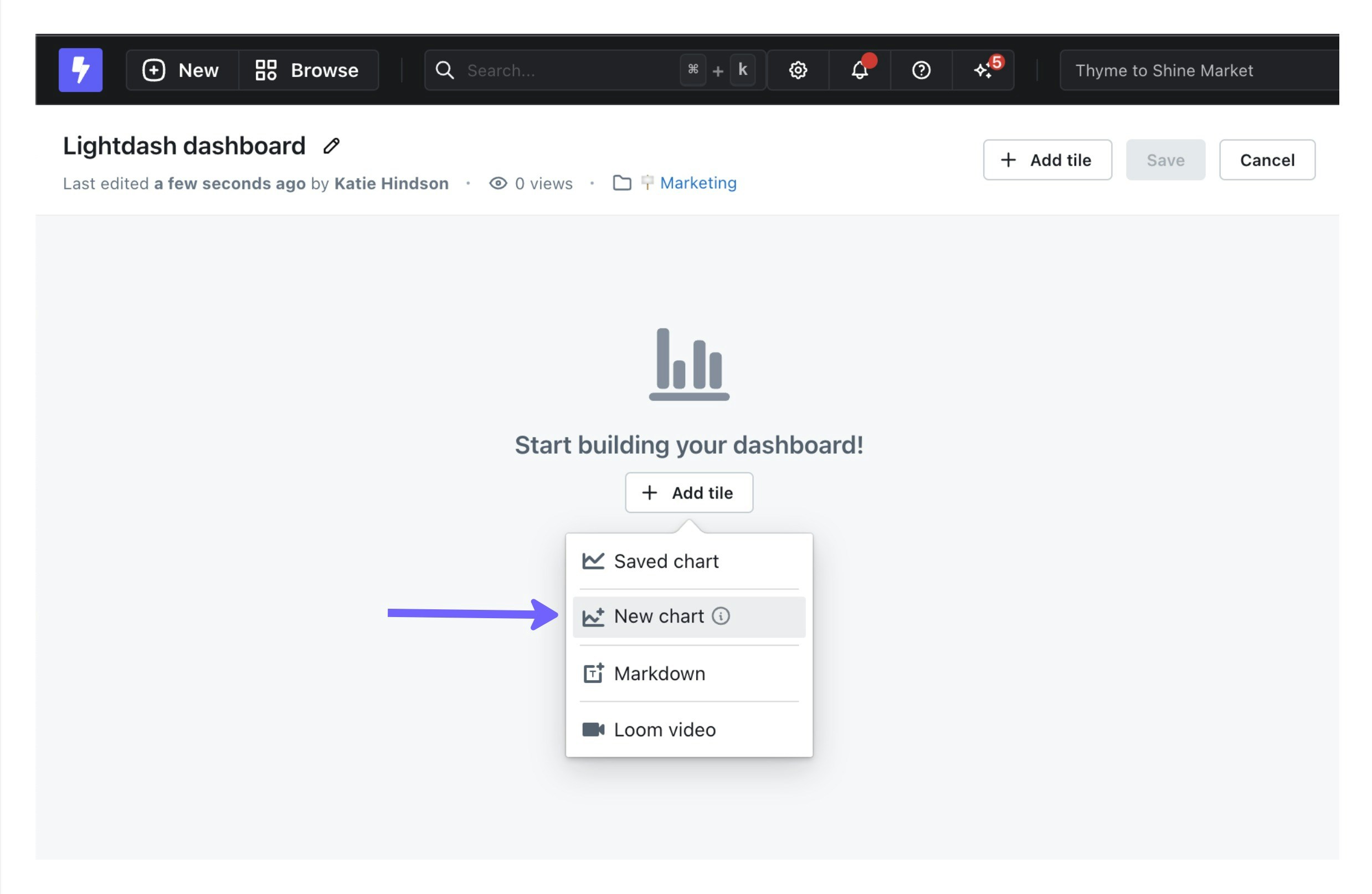Select New chart menu option
Image resolution: width=1372 pixels, height=894 pixels.
(x=659, y=616)
